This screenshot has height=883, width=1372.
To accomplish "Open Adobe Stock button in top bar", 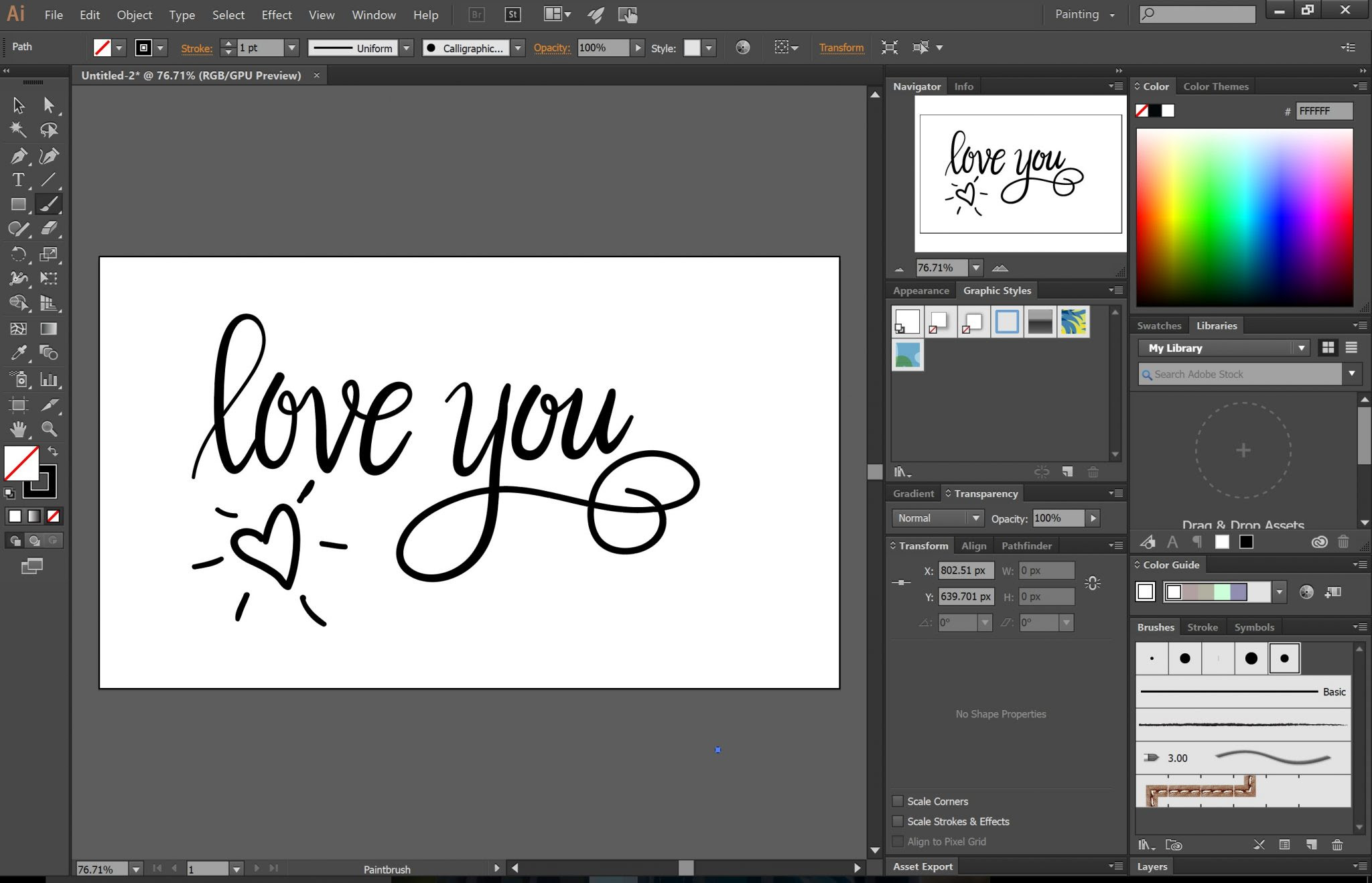I will pos(512,15).
